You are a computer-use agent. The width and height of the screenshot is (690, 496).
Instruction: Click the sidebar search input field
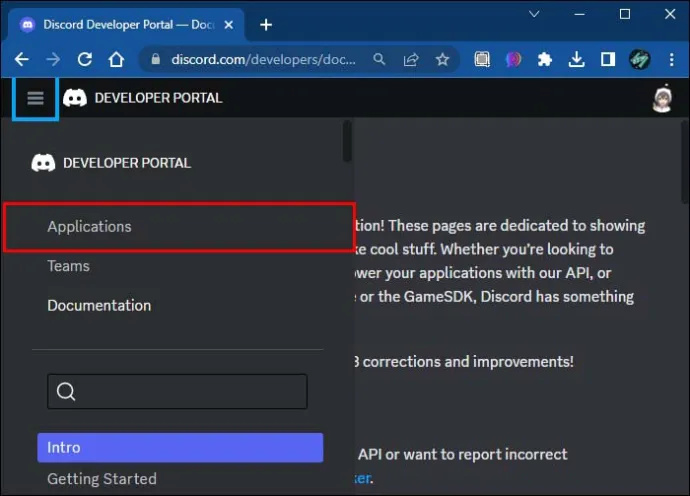[177, 392]
